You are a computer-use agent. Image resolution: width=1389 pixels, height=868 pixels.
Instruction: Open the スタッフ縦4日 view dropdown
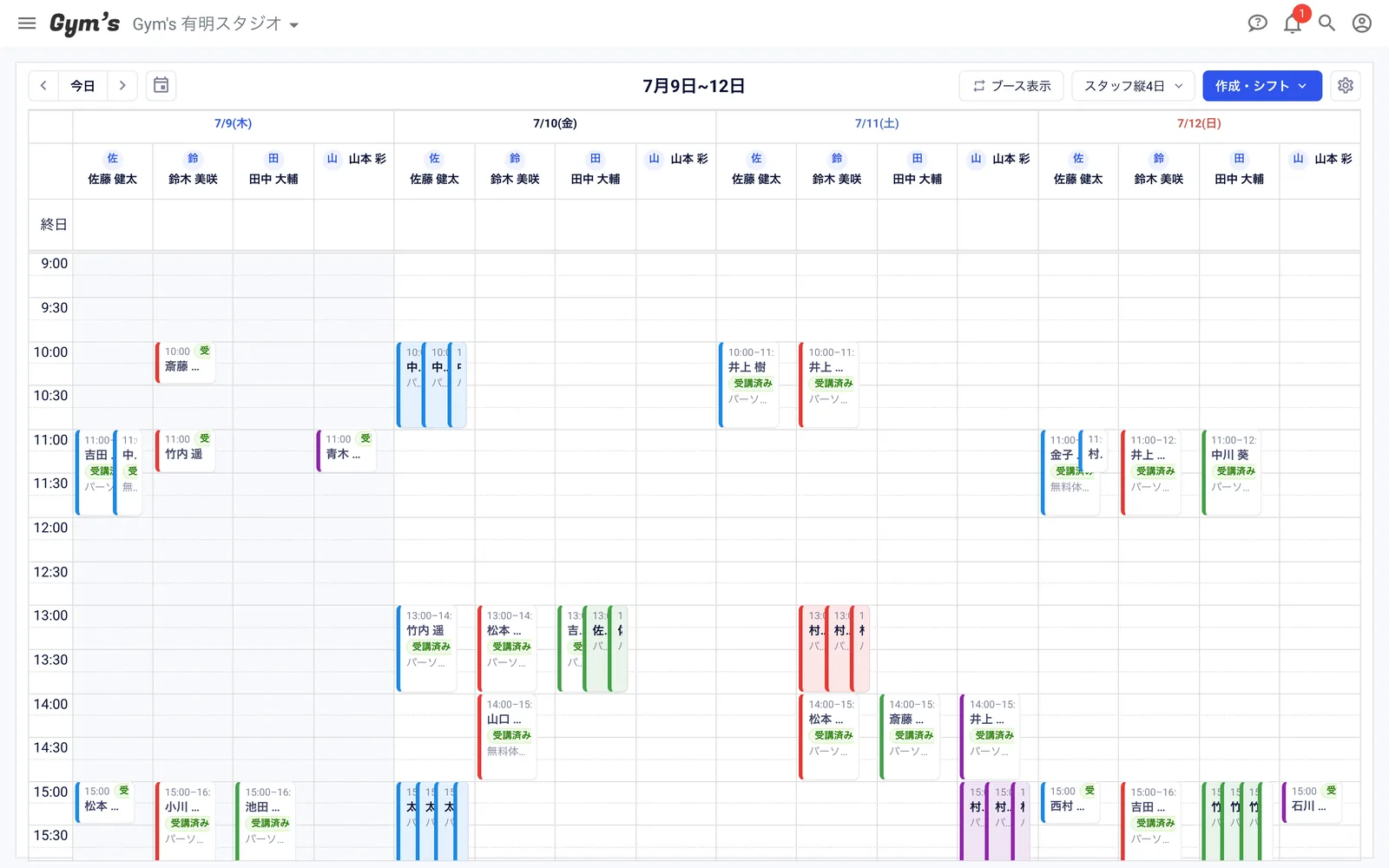coord(1133,86)
